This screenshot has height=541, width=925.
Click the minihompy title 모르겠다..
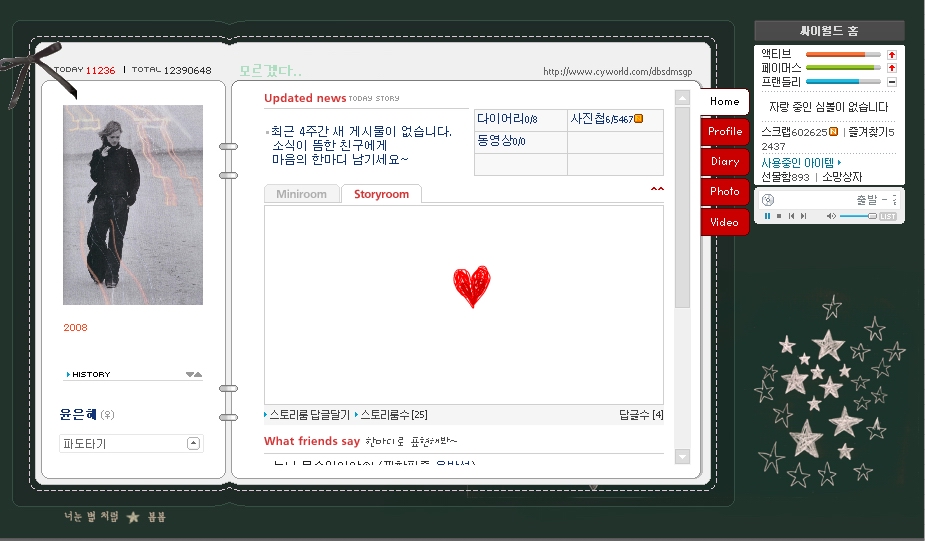pyautogui.click(x=270, y=71)
